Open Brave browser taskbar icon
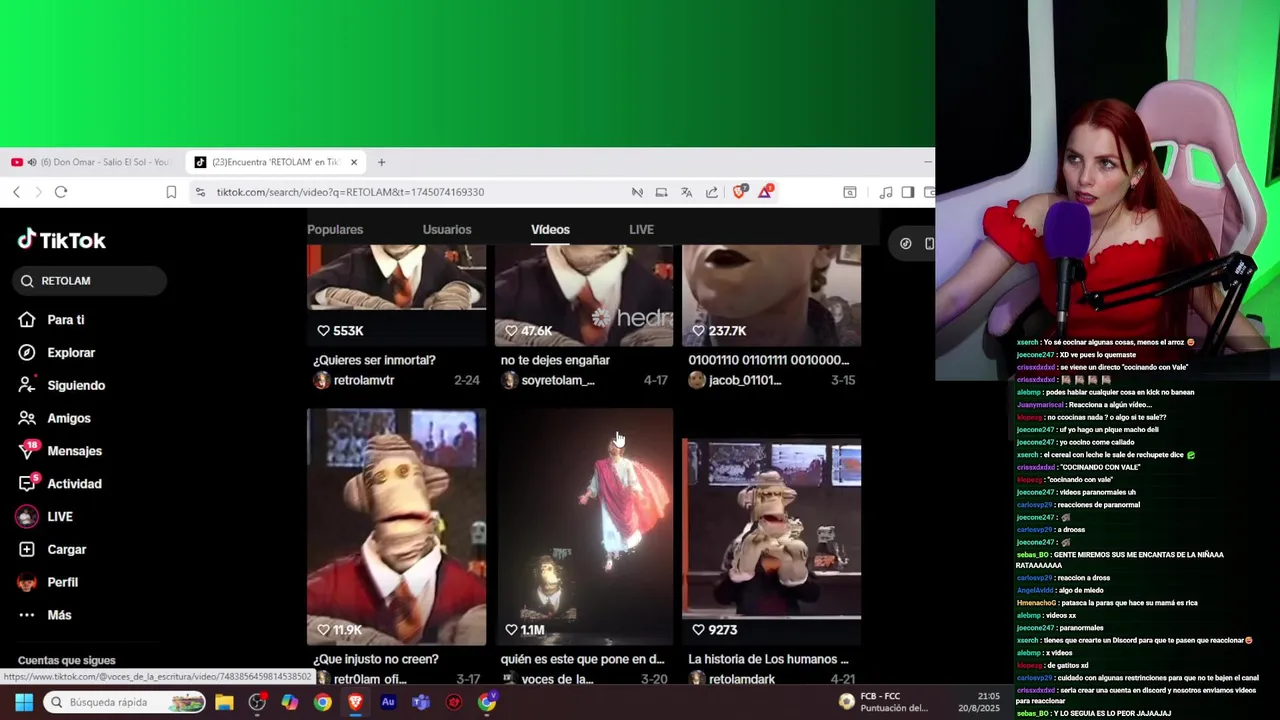This screenshot has width=1280, height=720. [x=355, y=703]
